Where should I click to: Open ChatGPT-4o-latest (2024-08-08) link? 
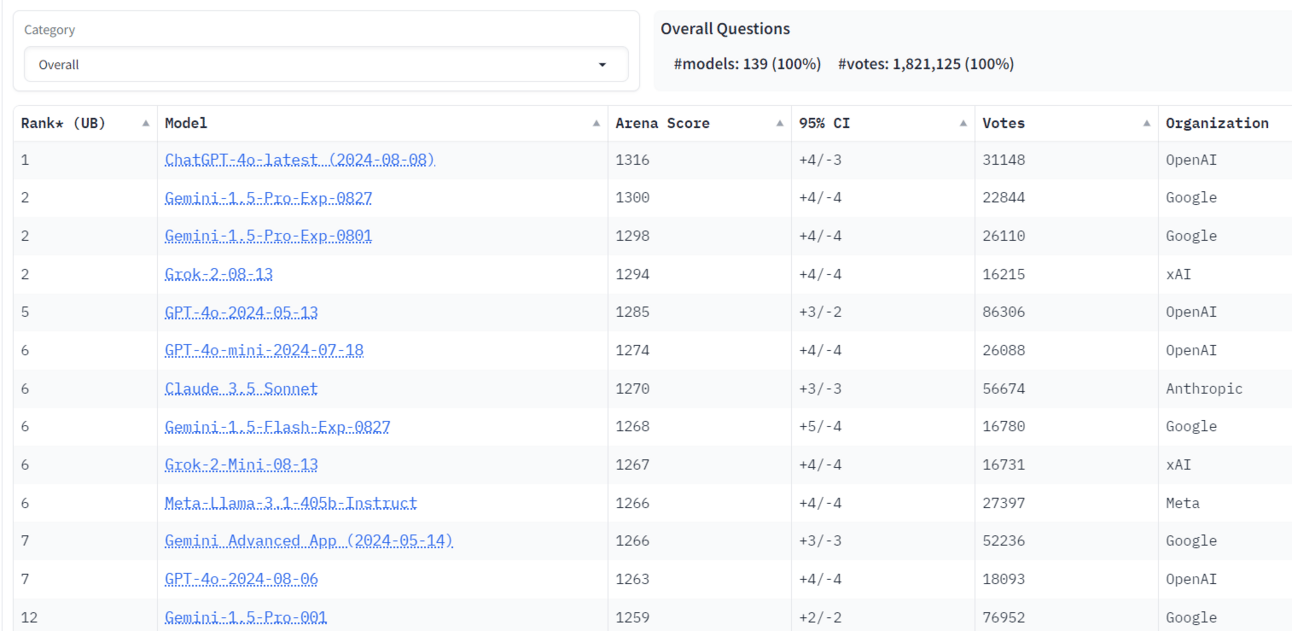pos(300,160)
